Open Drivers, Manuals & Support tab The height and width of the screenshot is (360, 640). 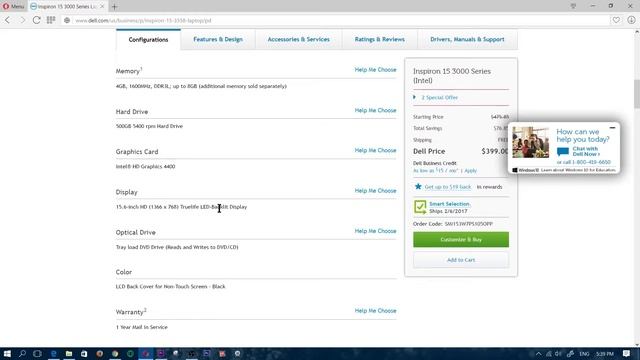click(x=467, y=39)
